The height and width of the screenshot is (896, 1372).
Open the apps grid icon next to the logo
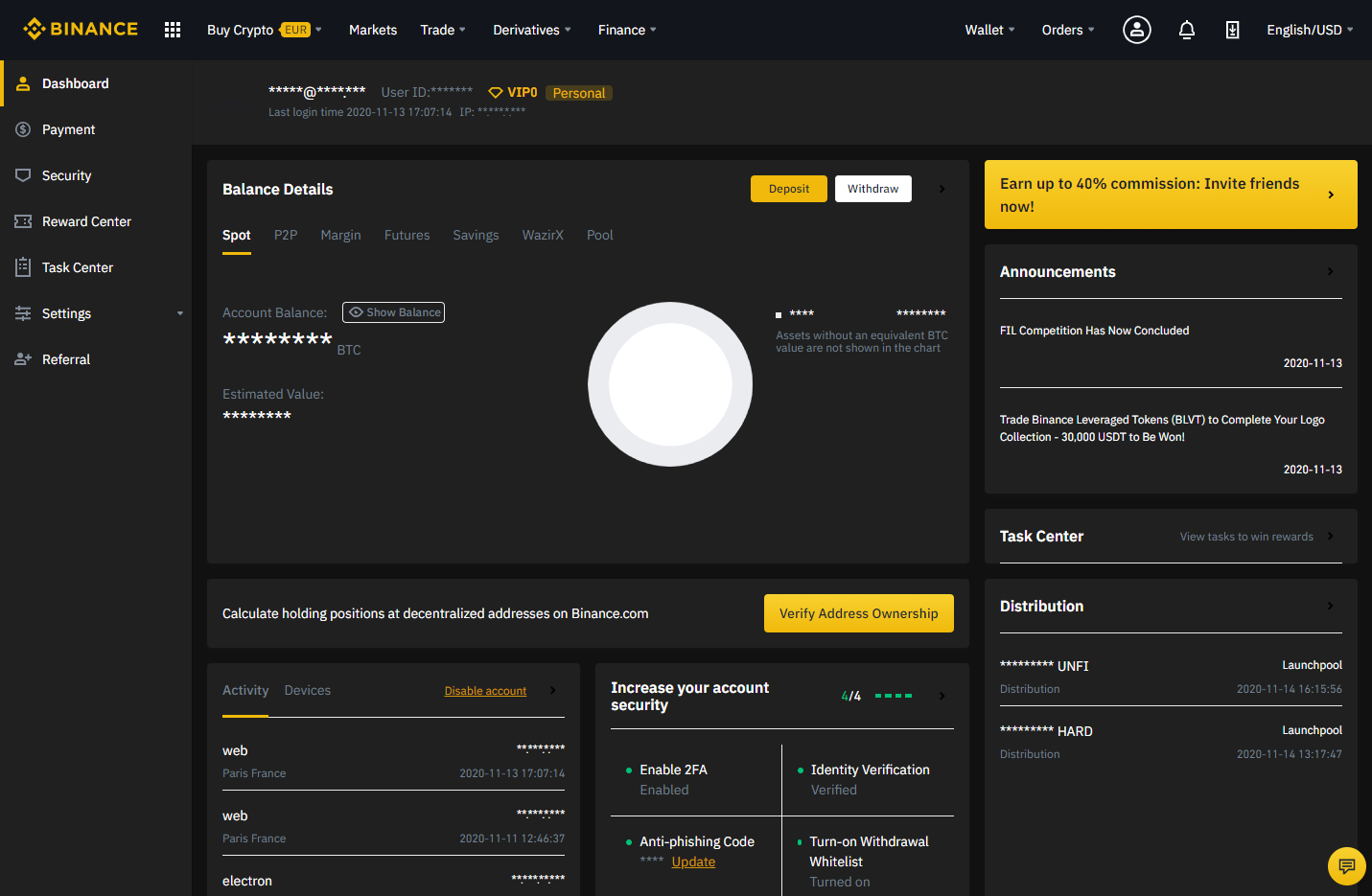(172, 30)
